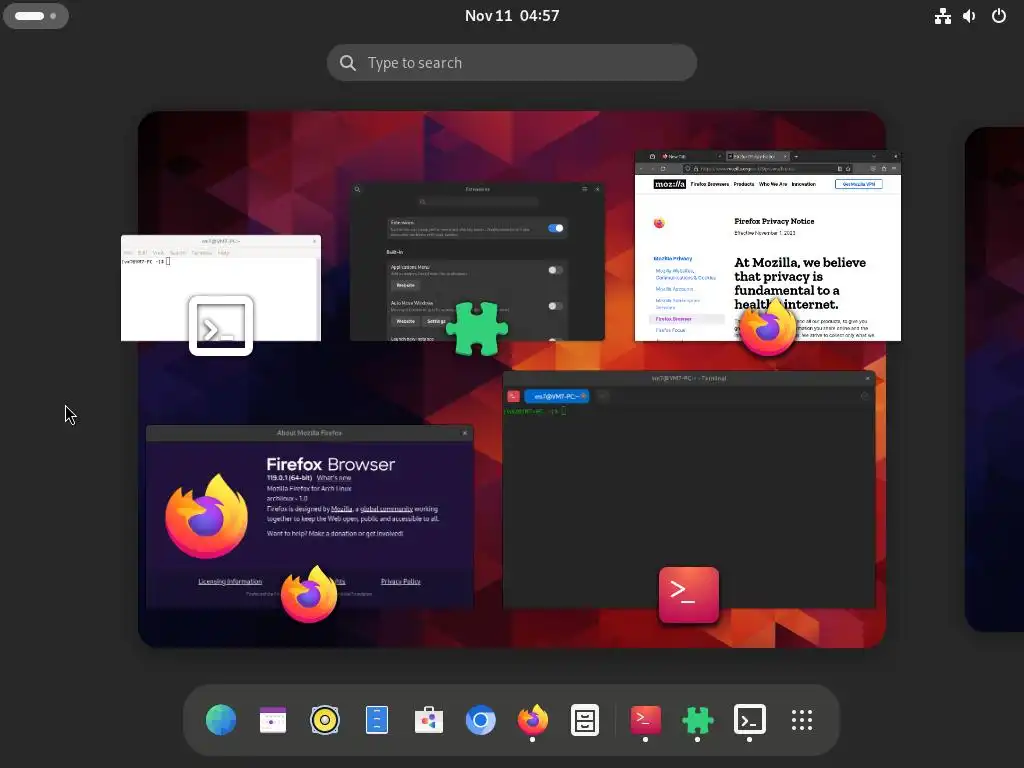Click search icon in Extensions window header
Screen dimensions: 1024x768
357,189
